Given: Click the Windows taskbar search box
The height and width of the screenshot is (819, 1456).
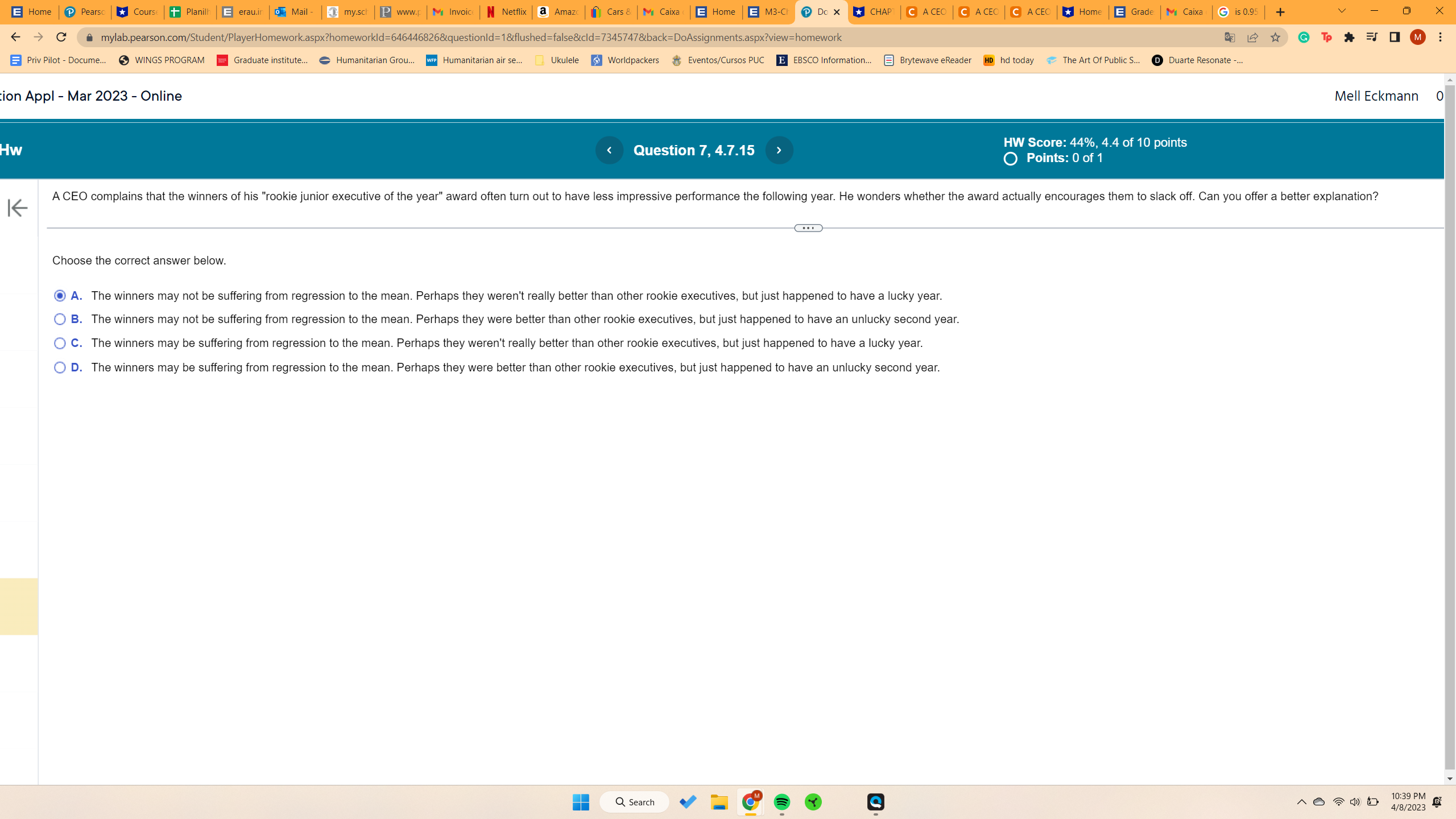Looking at the screenshot, I should pyautogui.click(x=635, y=802).
